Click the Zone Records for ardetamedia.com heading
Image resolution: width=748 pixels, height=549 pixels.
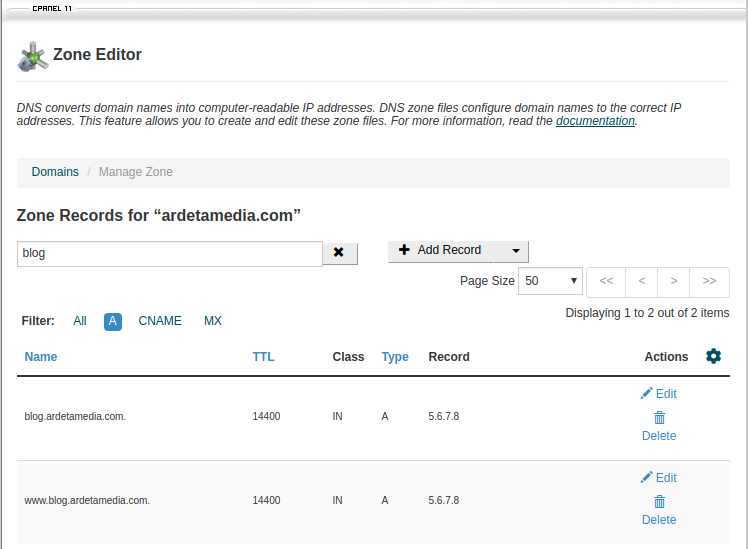tap(159, 216)
